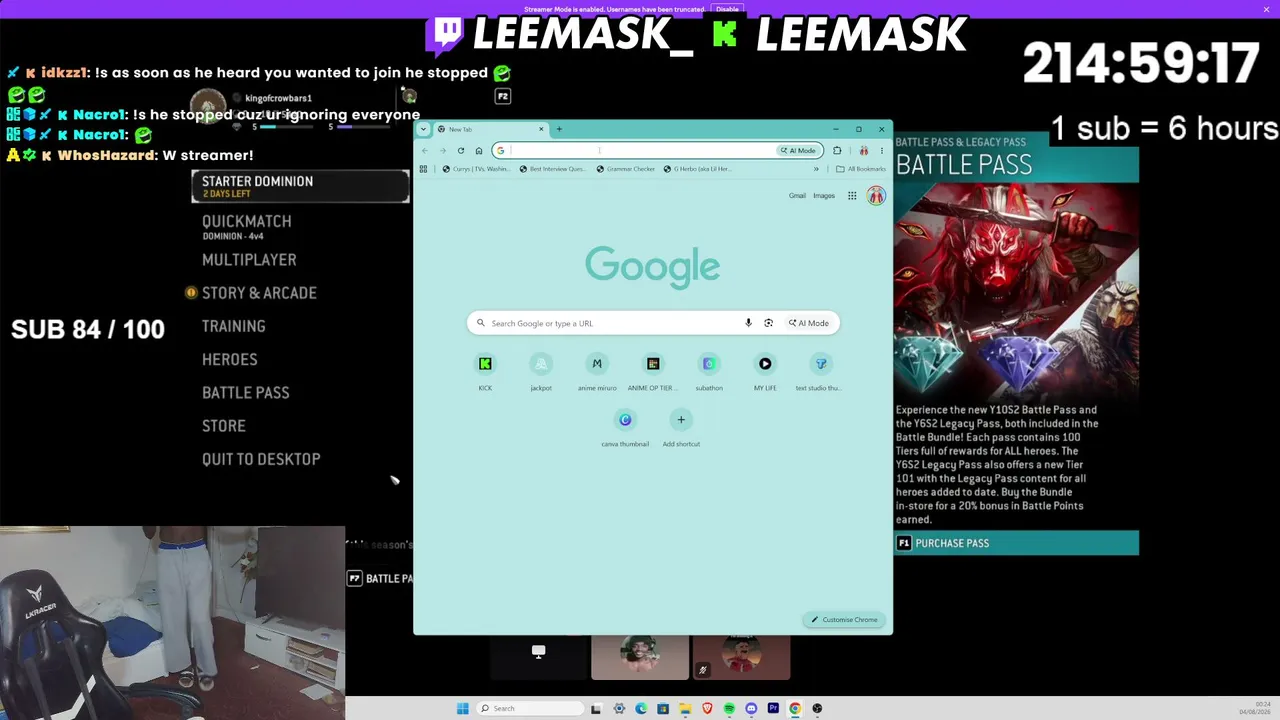
Task: Select QUIT TO DESKTOP in the game menu
Action: point(261,459)
